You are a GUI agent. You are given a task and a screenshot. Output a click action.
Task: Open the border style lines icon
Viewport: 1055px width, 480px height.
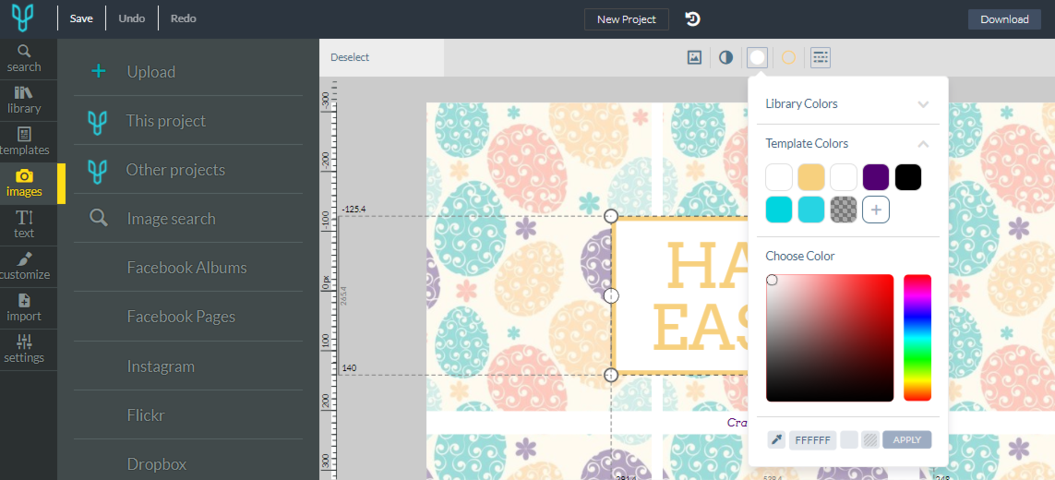[820, 58]
